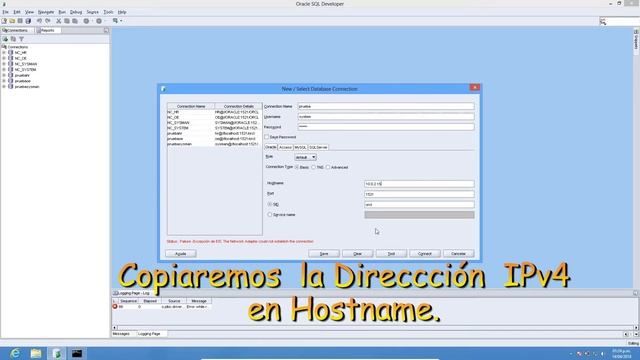This screenshot has width=640, height=360.
Task: Click the Open folder toolbar icon
Action: pos(12,21)
